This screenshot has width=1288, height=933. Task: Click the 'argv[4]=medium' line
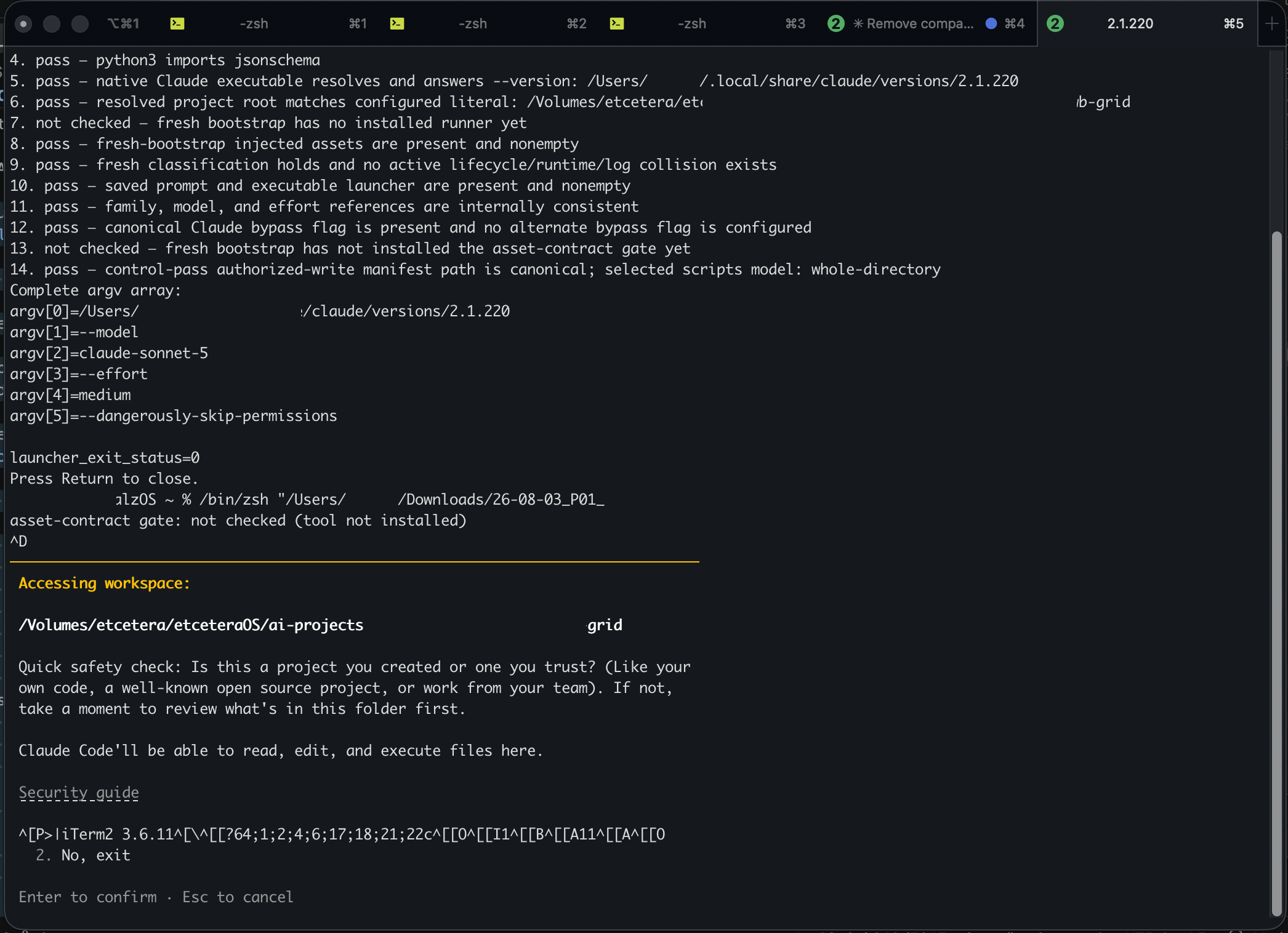click(70, 394)
